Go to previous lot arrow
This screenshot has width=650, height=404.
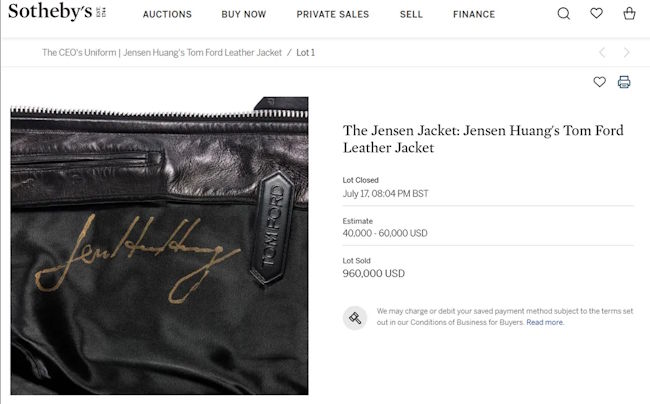(x=602, y=53)
